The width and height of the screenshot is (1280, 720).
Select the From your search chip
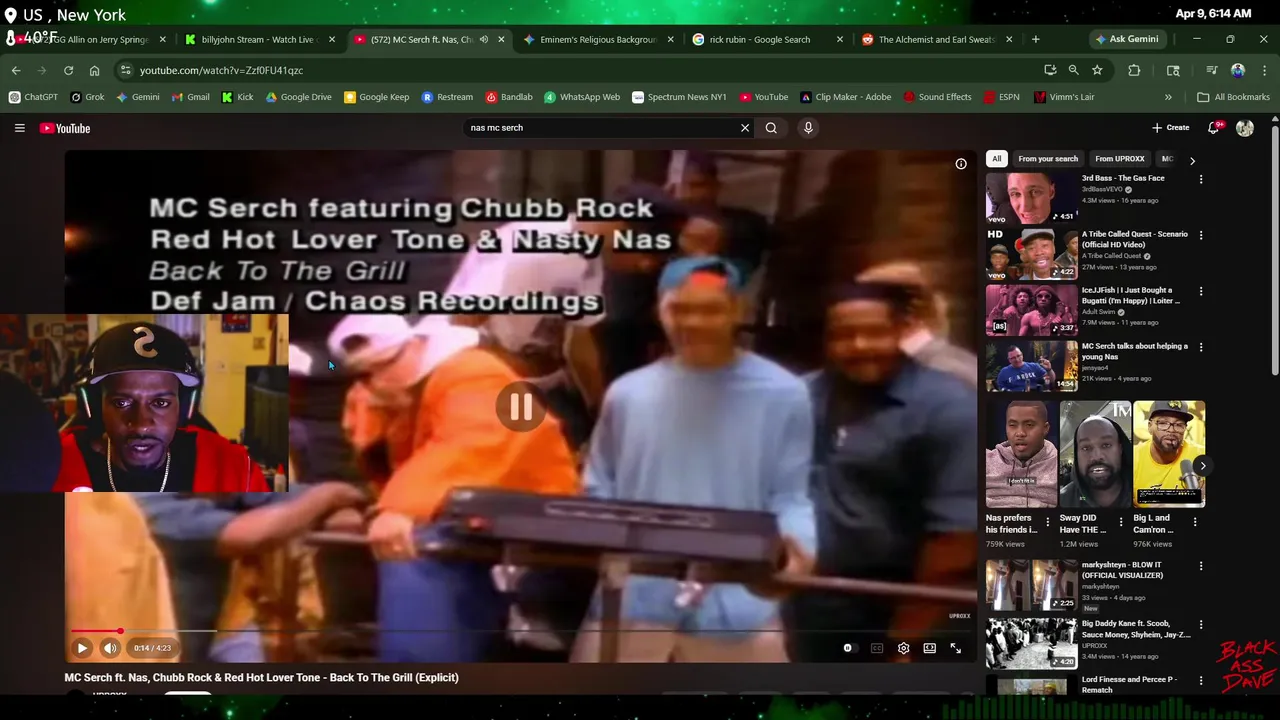coord(1048,159)
